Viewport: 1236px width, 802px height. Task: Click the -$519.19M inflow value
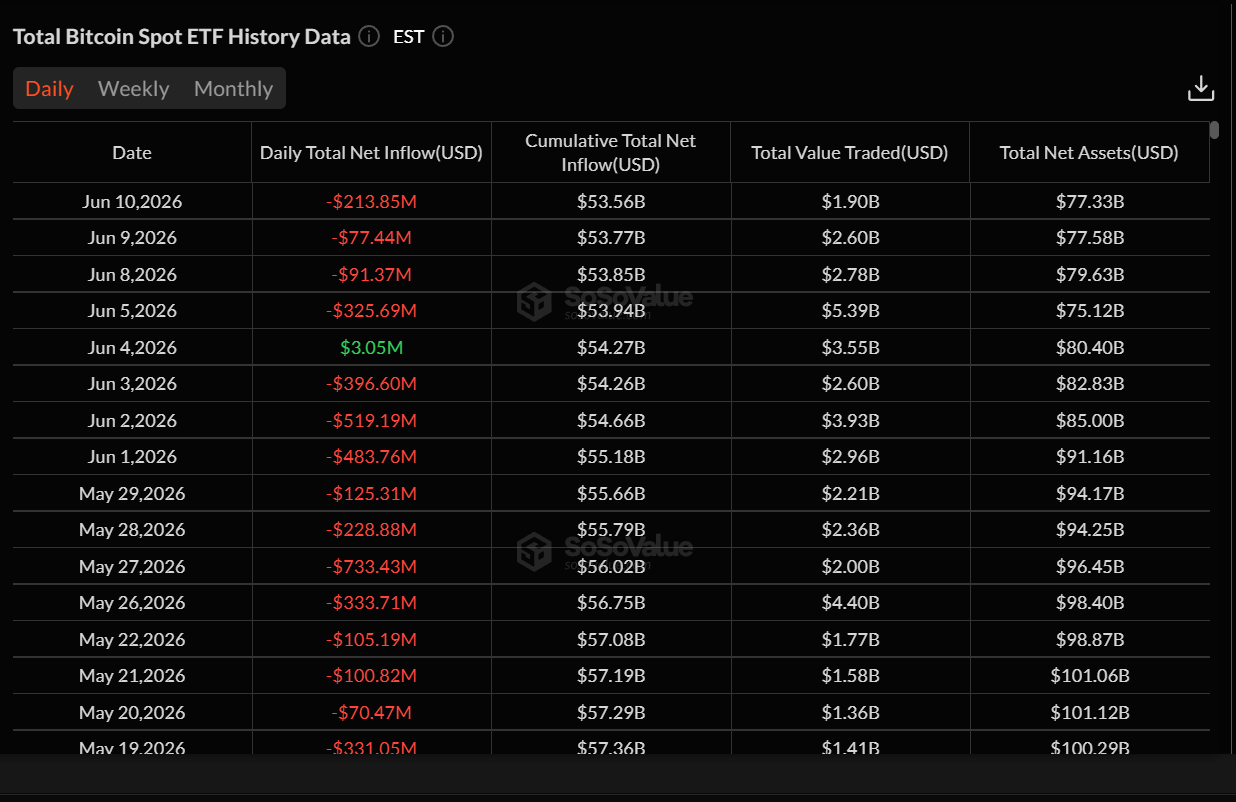[371, 421]
